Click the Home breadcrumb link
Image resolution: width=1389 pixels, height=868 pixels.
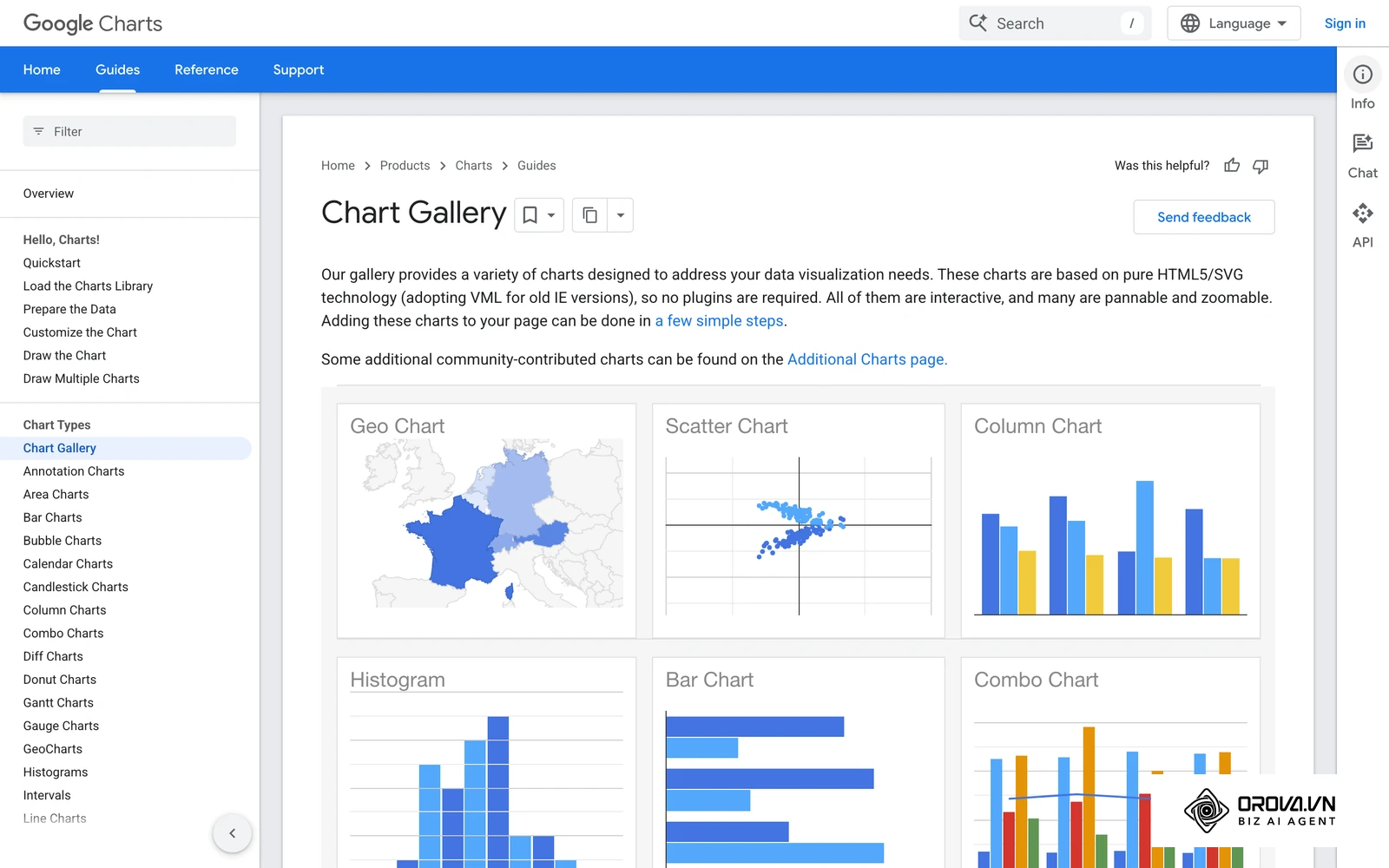pos(338,166)
